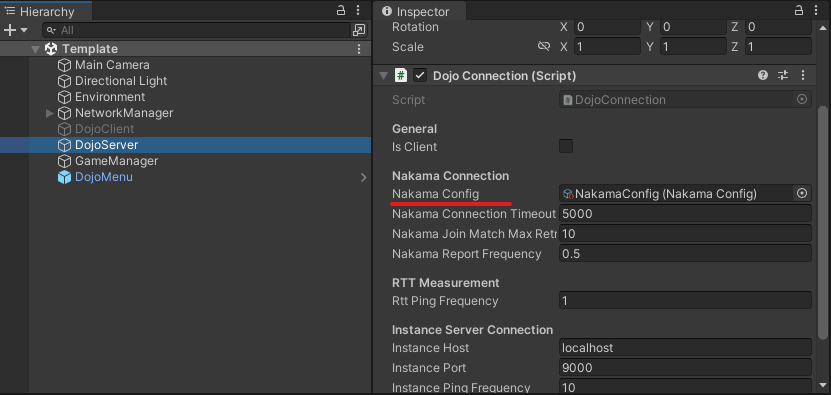Click Scale Z value field

778,47
